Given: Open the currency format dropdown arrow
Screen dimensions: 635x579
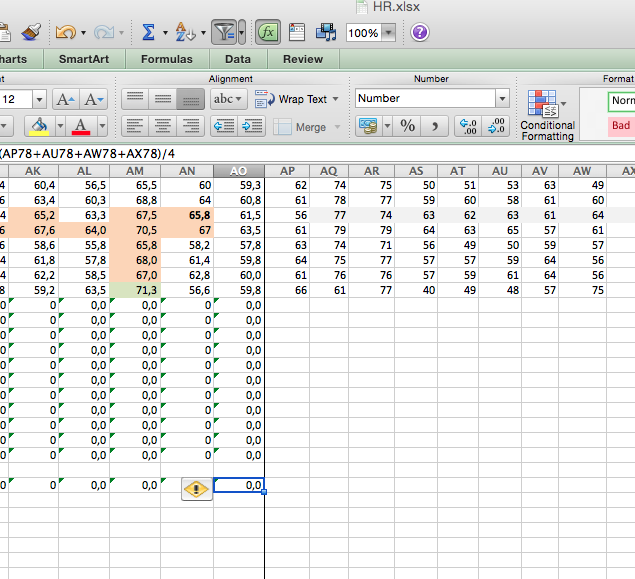Looking at the screenshot, I should pyautogui.click(x=387, y=126).
